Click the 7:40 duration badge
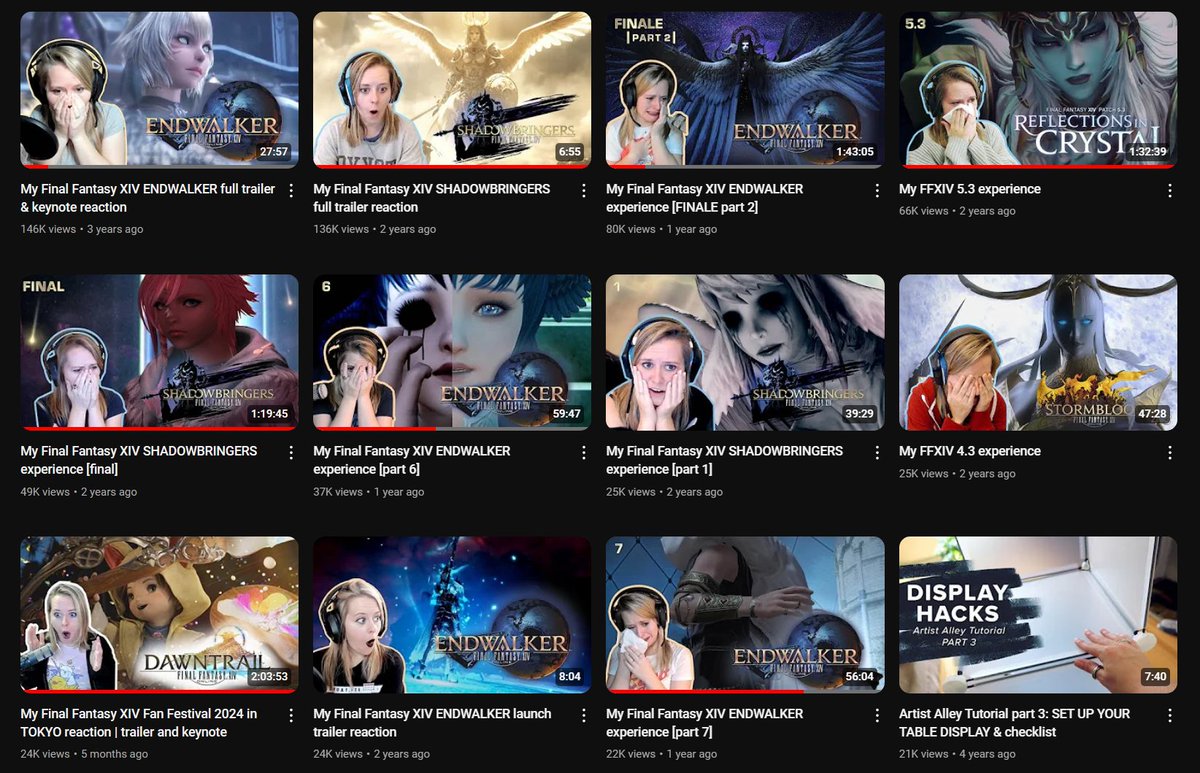 point(1155,677)
